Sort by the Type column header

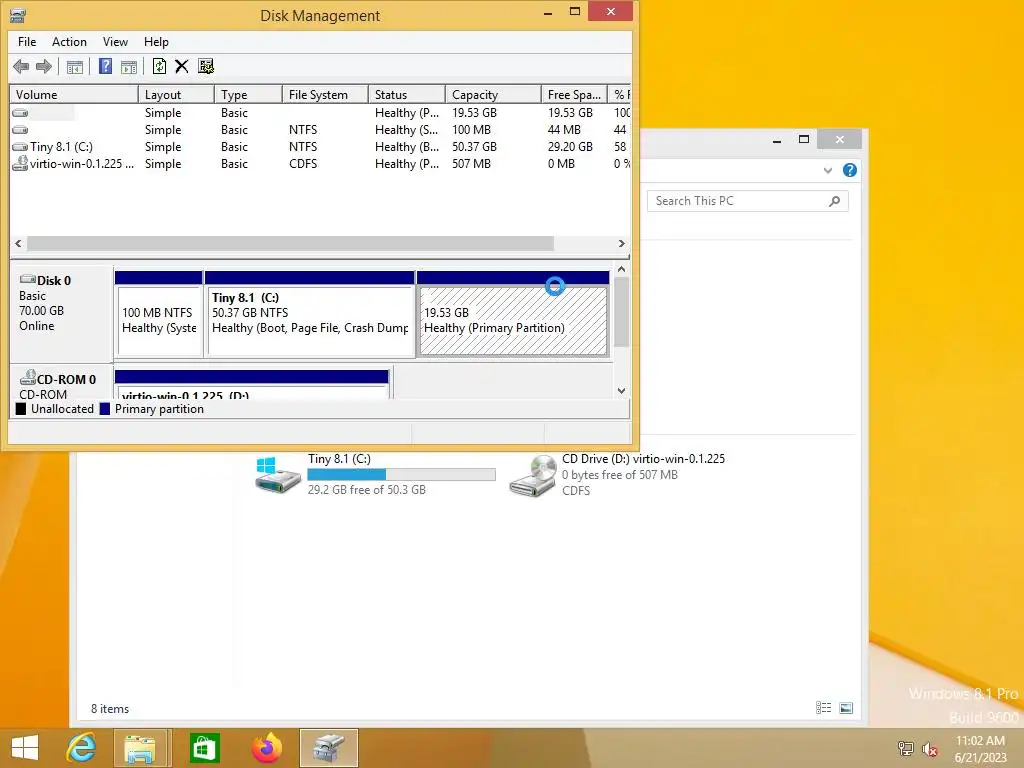coord(248,95)
